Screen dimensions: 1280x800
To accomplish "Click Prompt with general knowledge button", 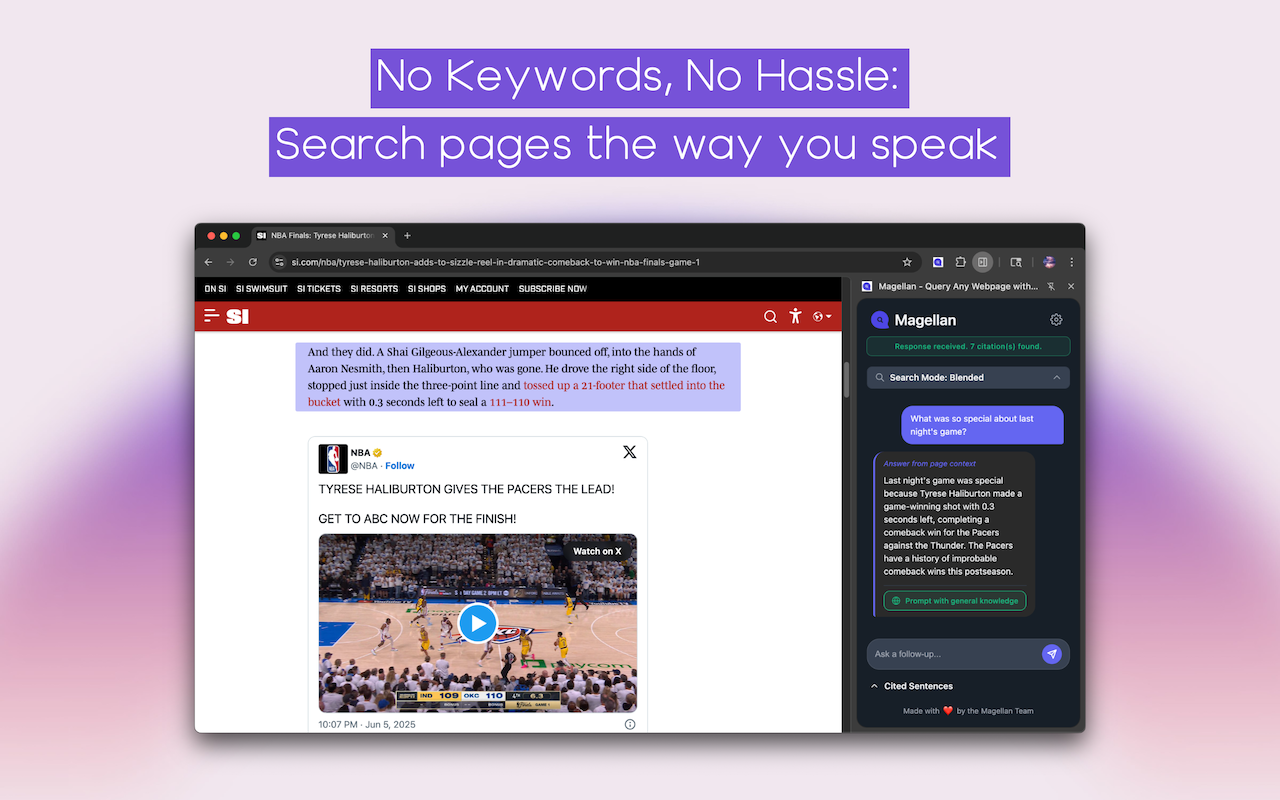I will tap(955, 601).
